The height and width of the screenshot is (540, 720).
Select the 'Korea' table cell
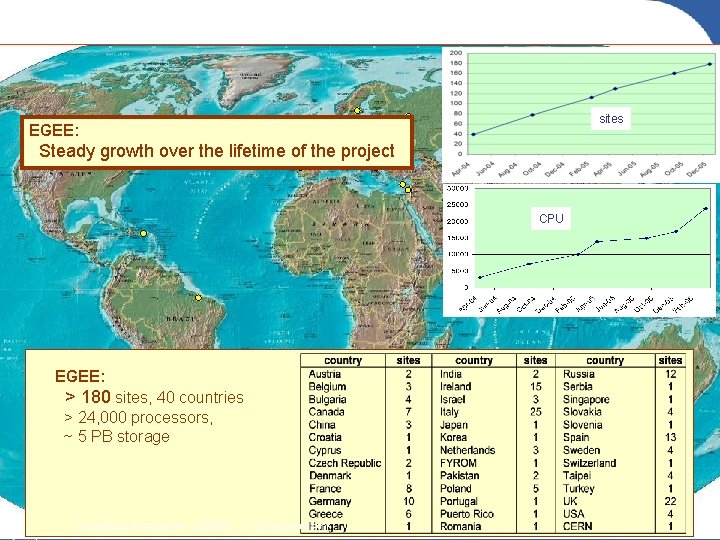(453, 437)
